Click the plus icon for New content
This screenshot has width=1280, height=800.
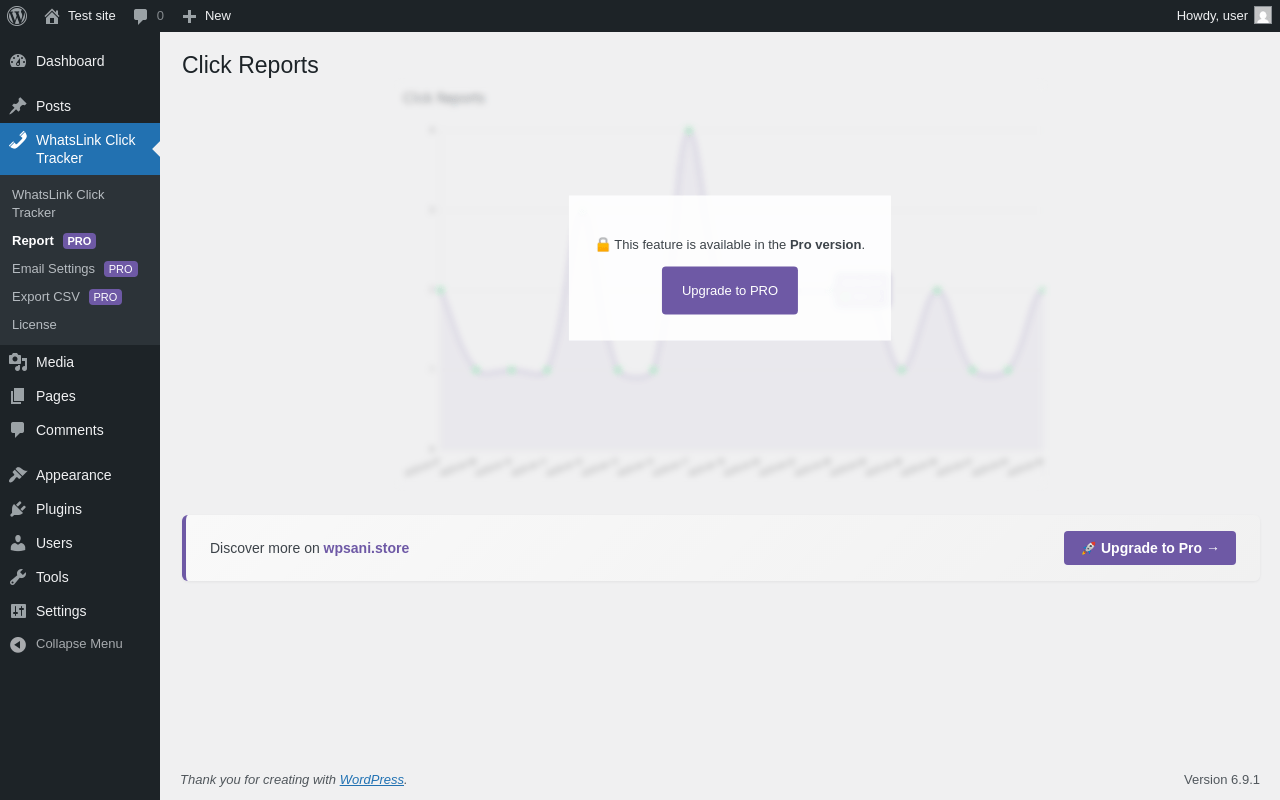189,16
